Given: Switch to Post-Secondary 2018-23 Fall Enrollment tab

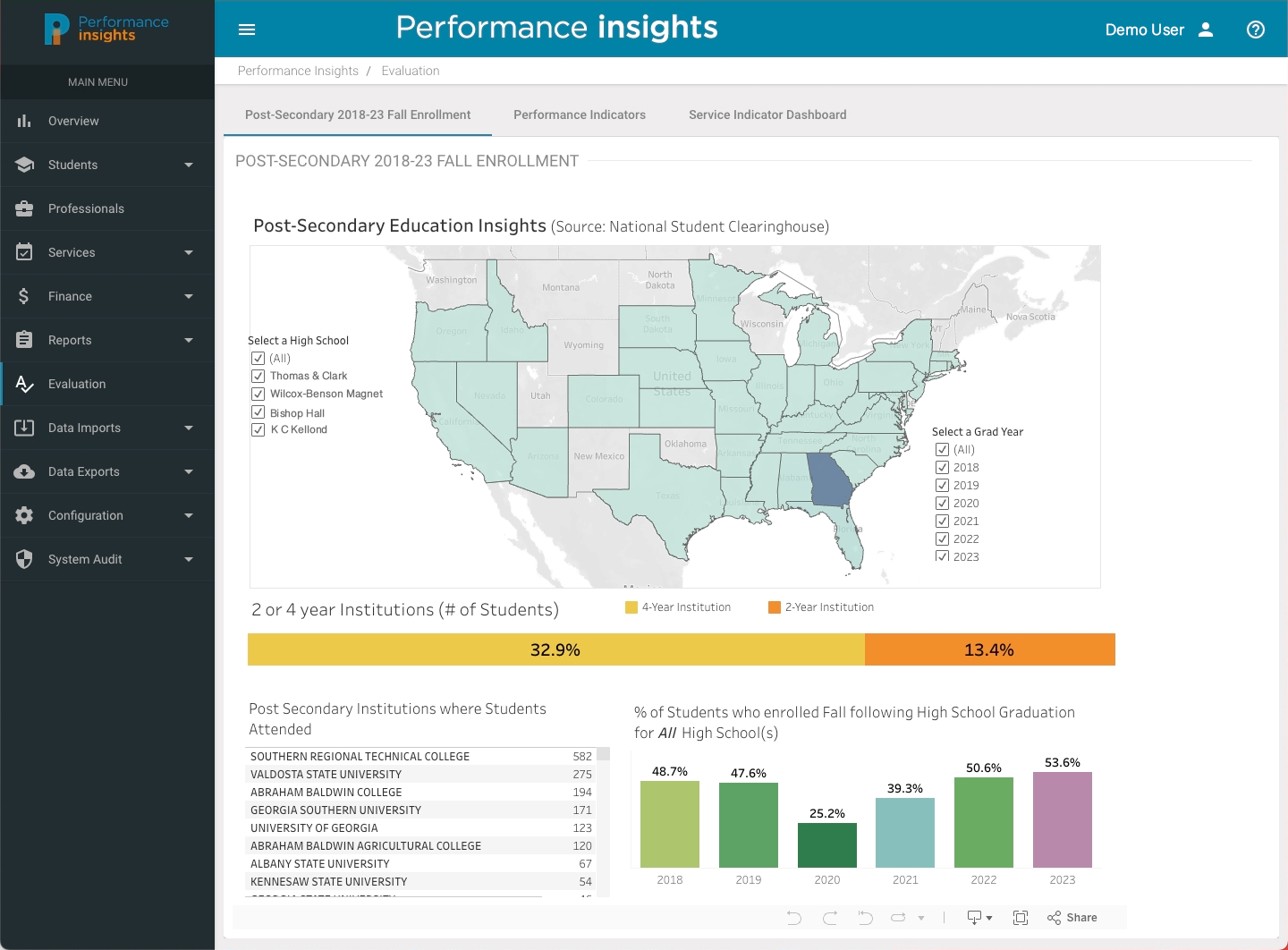Looking at the screenshot, I should click(358, 115).
